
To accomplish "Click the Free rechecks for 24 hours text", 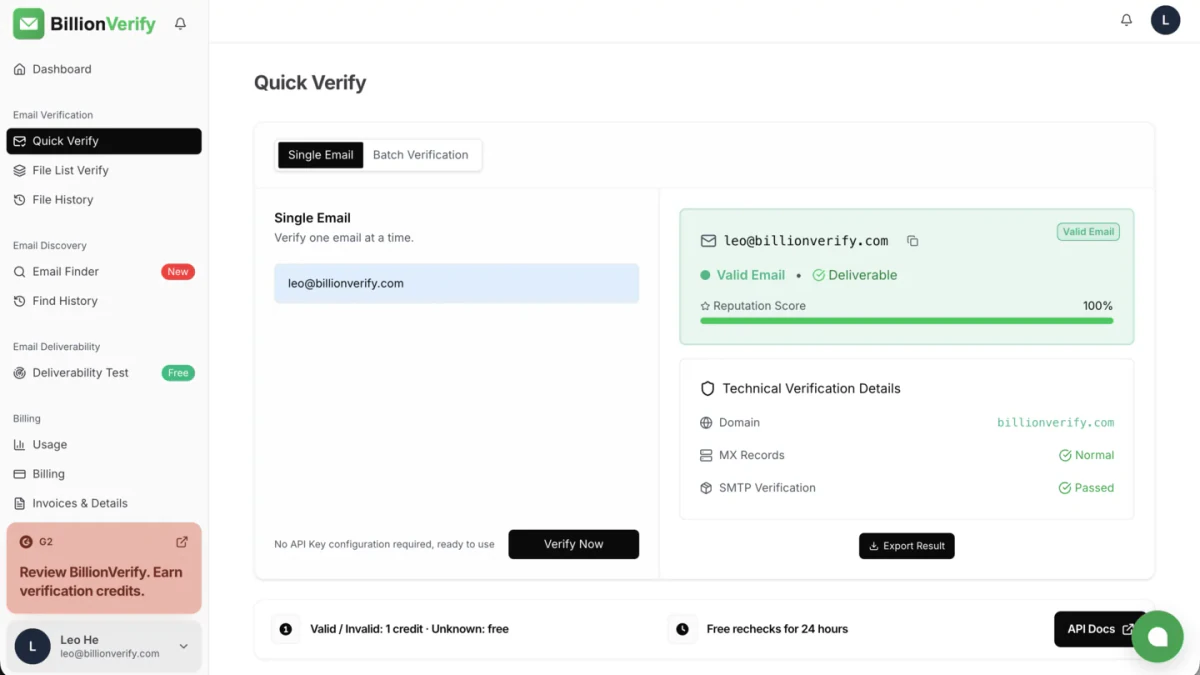I will click(777, 629).
